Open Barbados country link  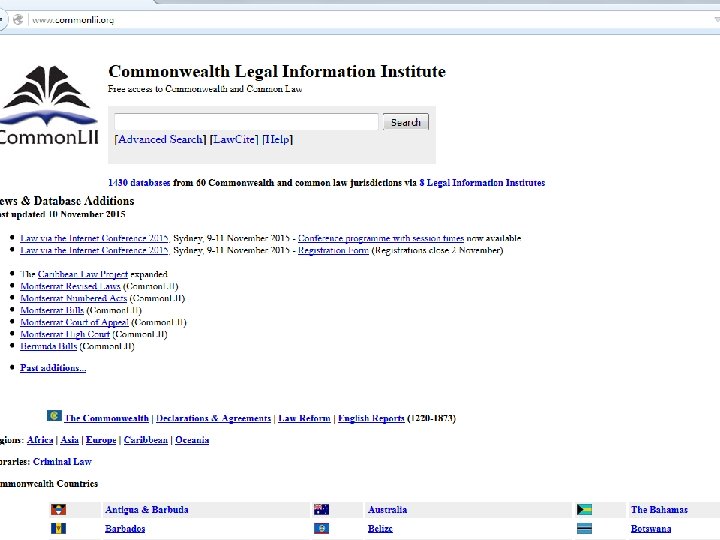point(125,529)
